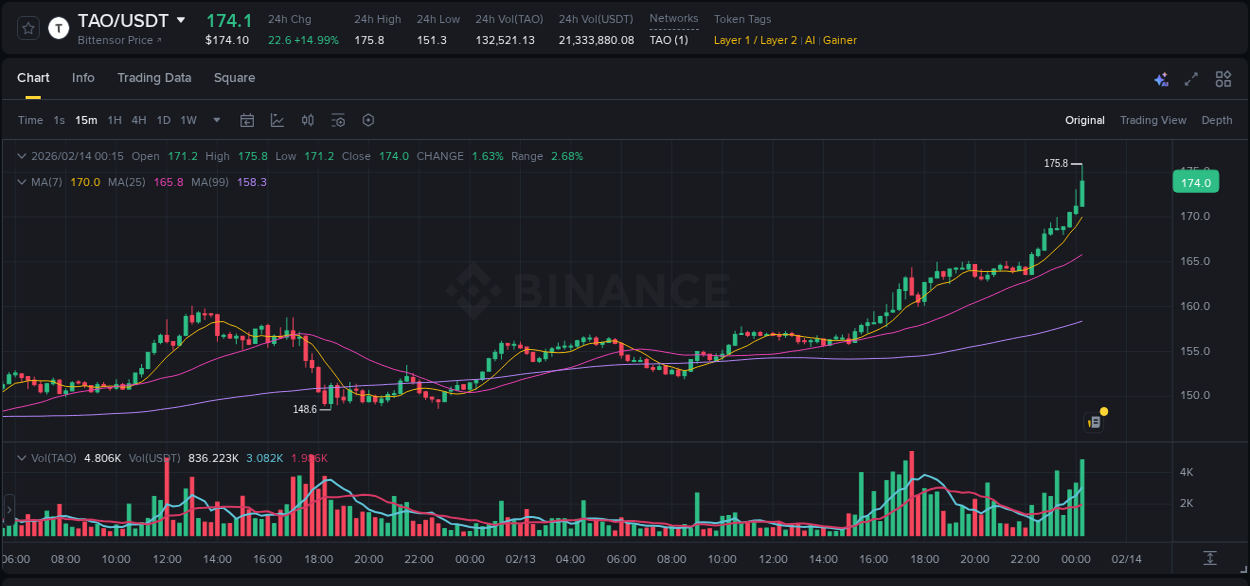Viewport: 1250px width, 586px height.
Task: Select the Gainer token tag
Action: (838, 40)
